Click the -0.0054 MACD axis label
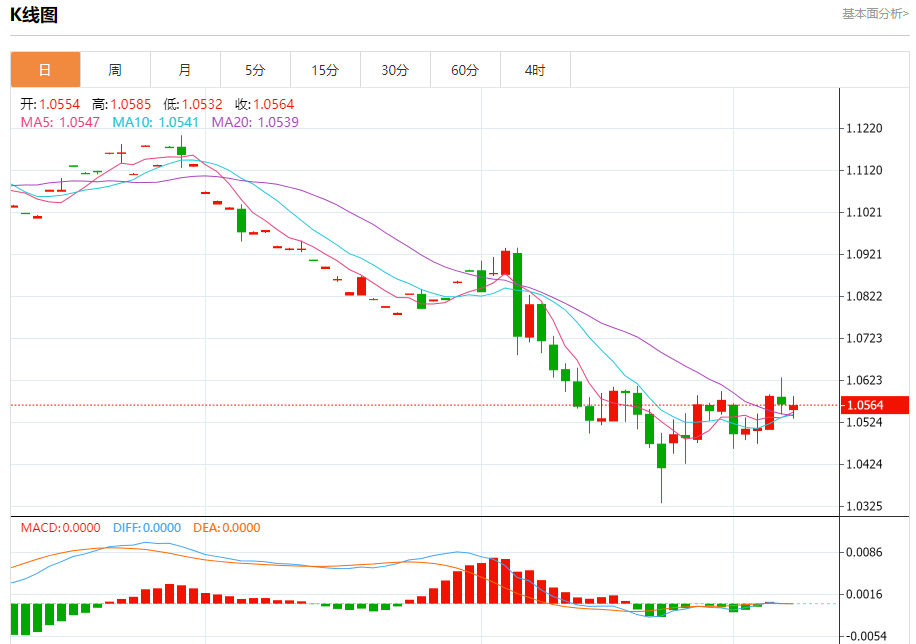Viewport: 916px width, 644px height. coord(864,636)
